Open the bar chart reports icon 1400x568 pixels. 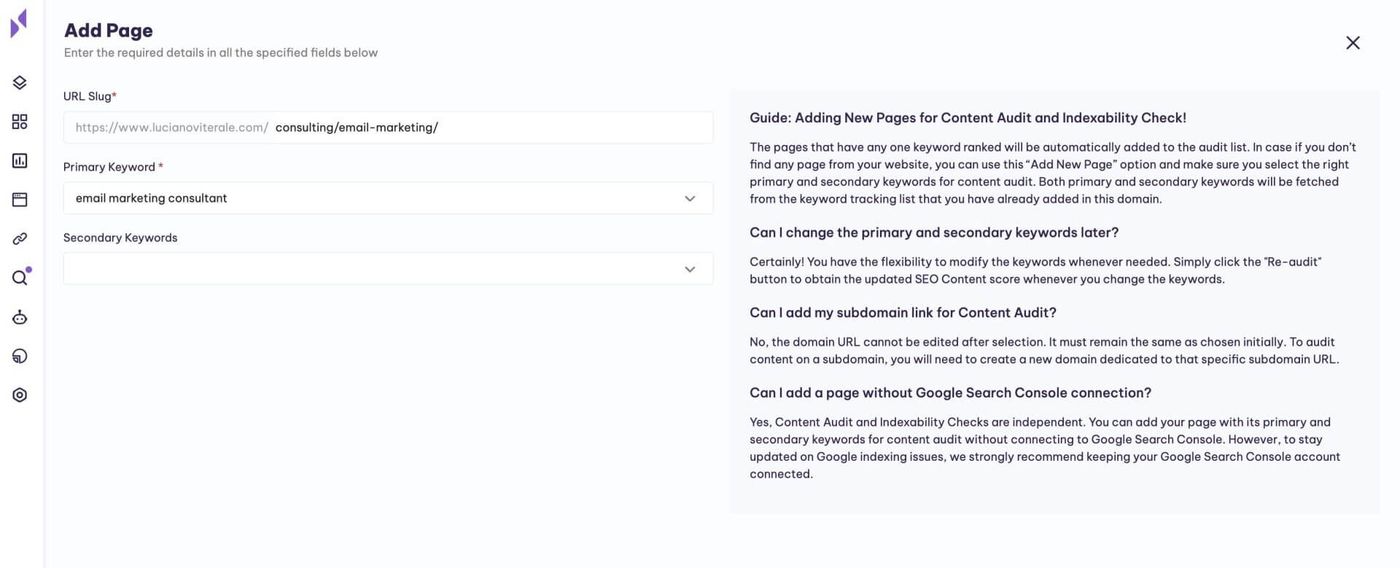coord(19,161)
